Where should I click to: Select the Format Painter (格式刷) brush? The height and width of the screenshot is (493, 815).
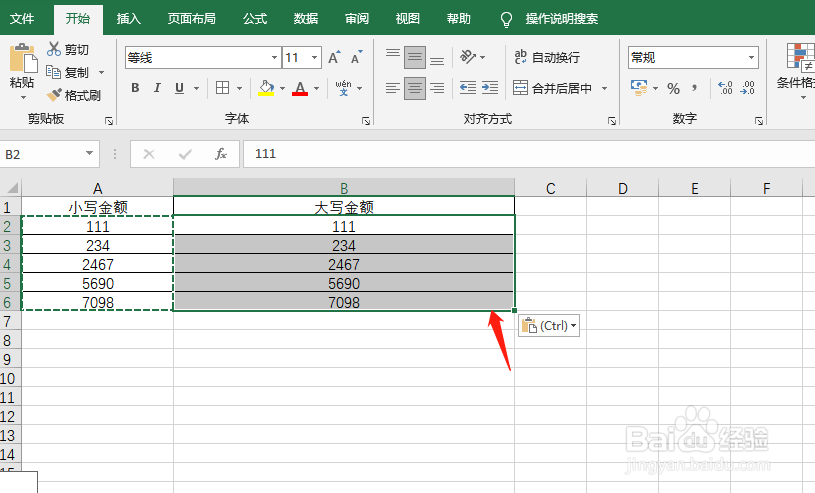[54, 95]
